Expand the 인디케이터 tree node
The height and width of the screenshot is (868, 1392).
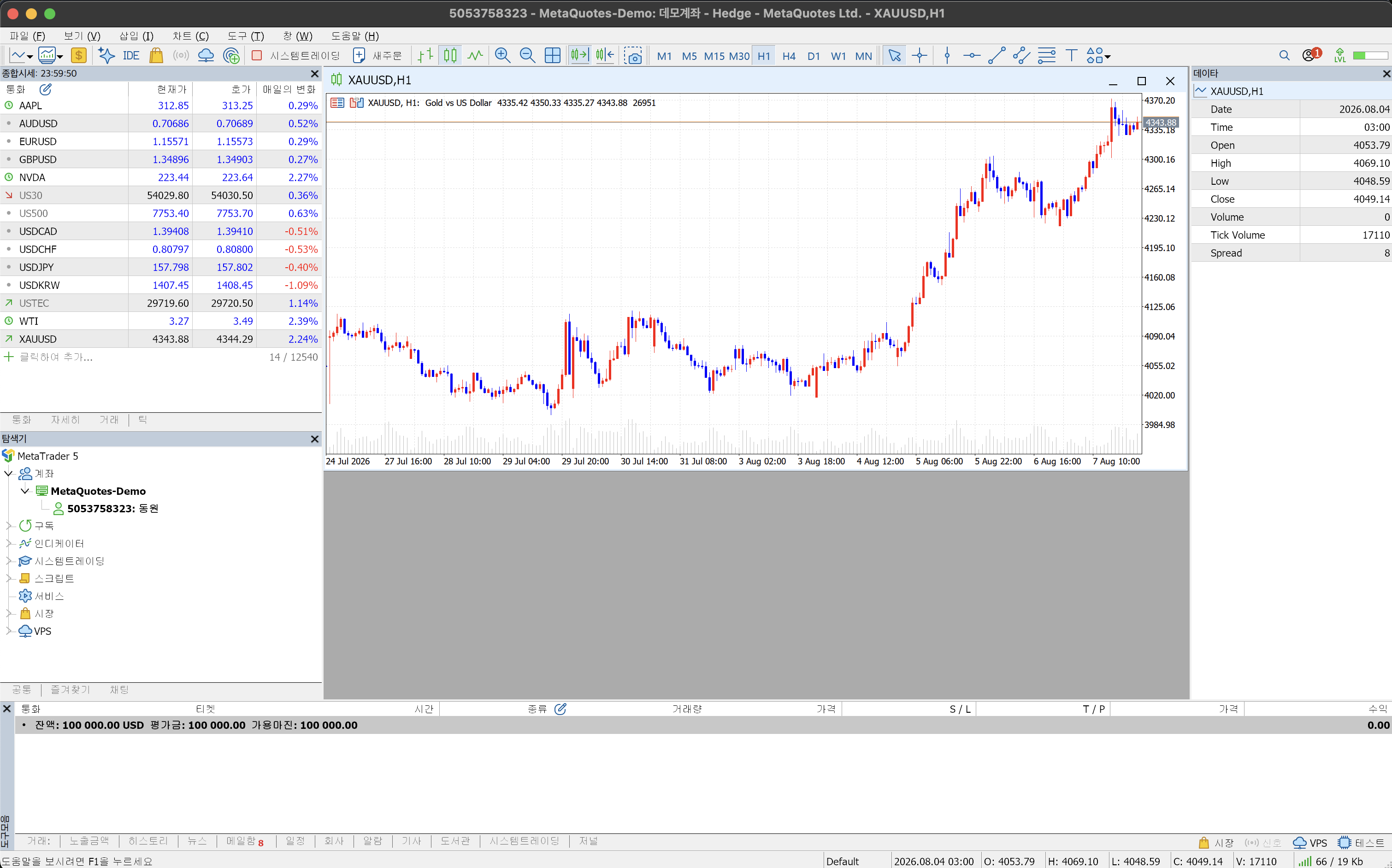[9, 543]
